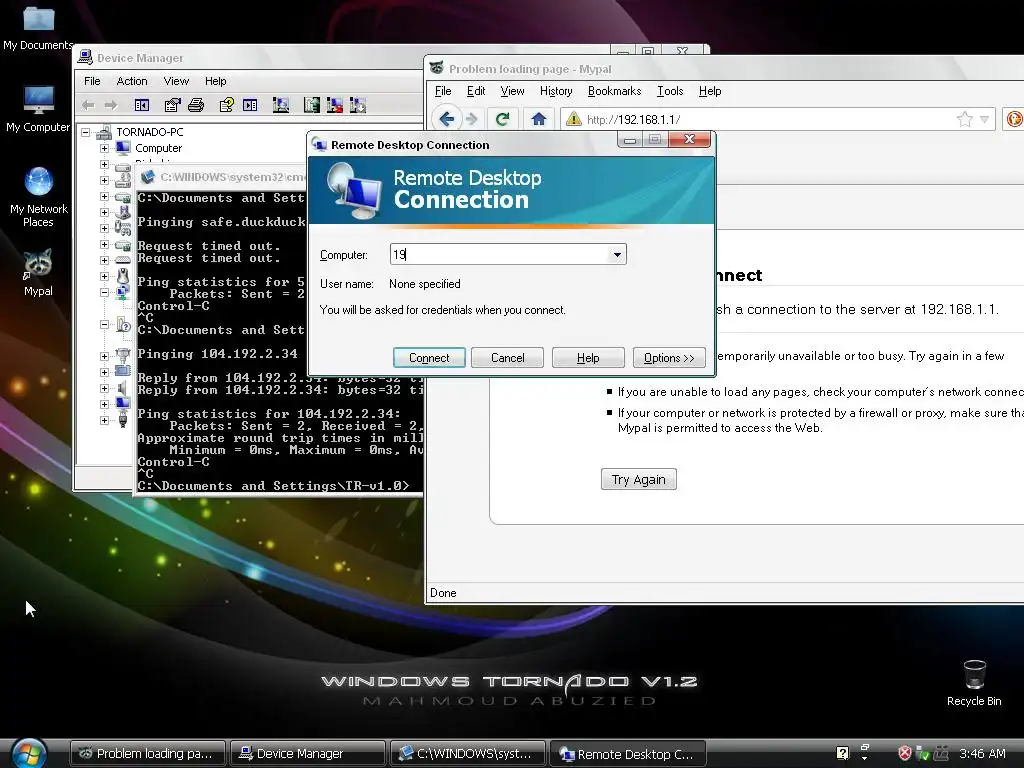
Task: Reload the page in Mypal
Action: 502,119
